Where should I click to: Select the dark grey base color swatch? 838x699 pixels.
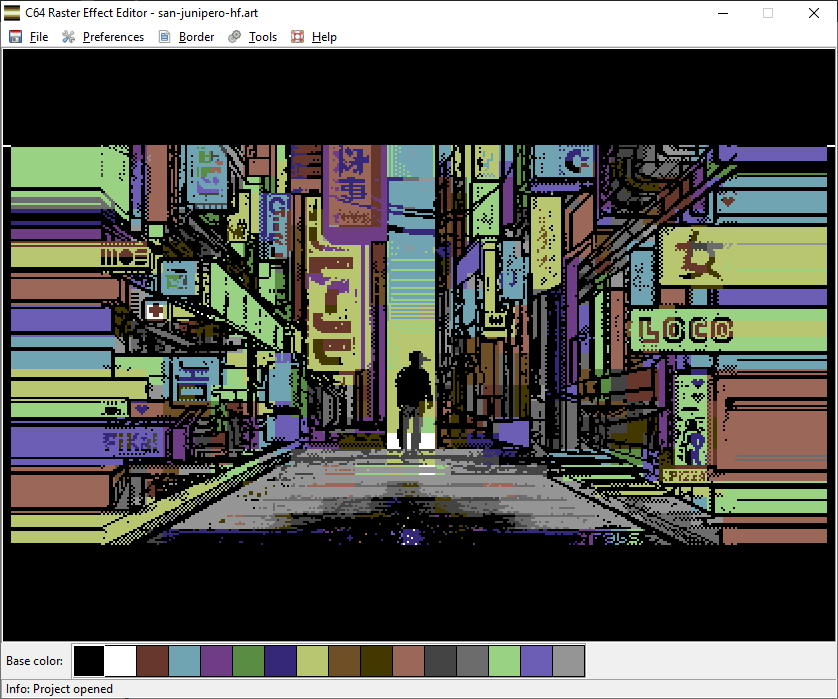pos(440,661)
